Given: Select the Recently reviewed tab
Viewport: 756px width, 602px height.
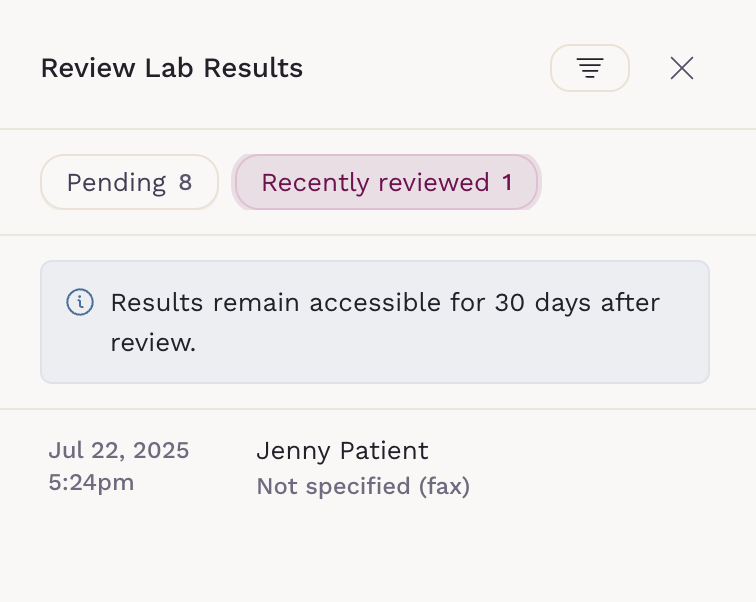Looking at the screenshot, I should tap(386, 182).
